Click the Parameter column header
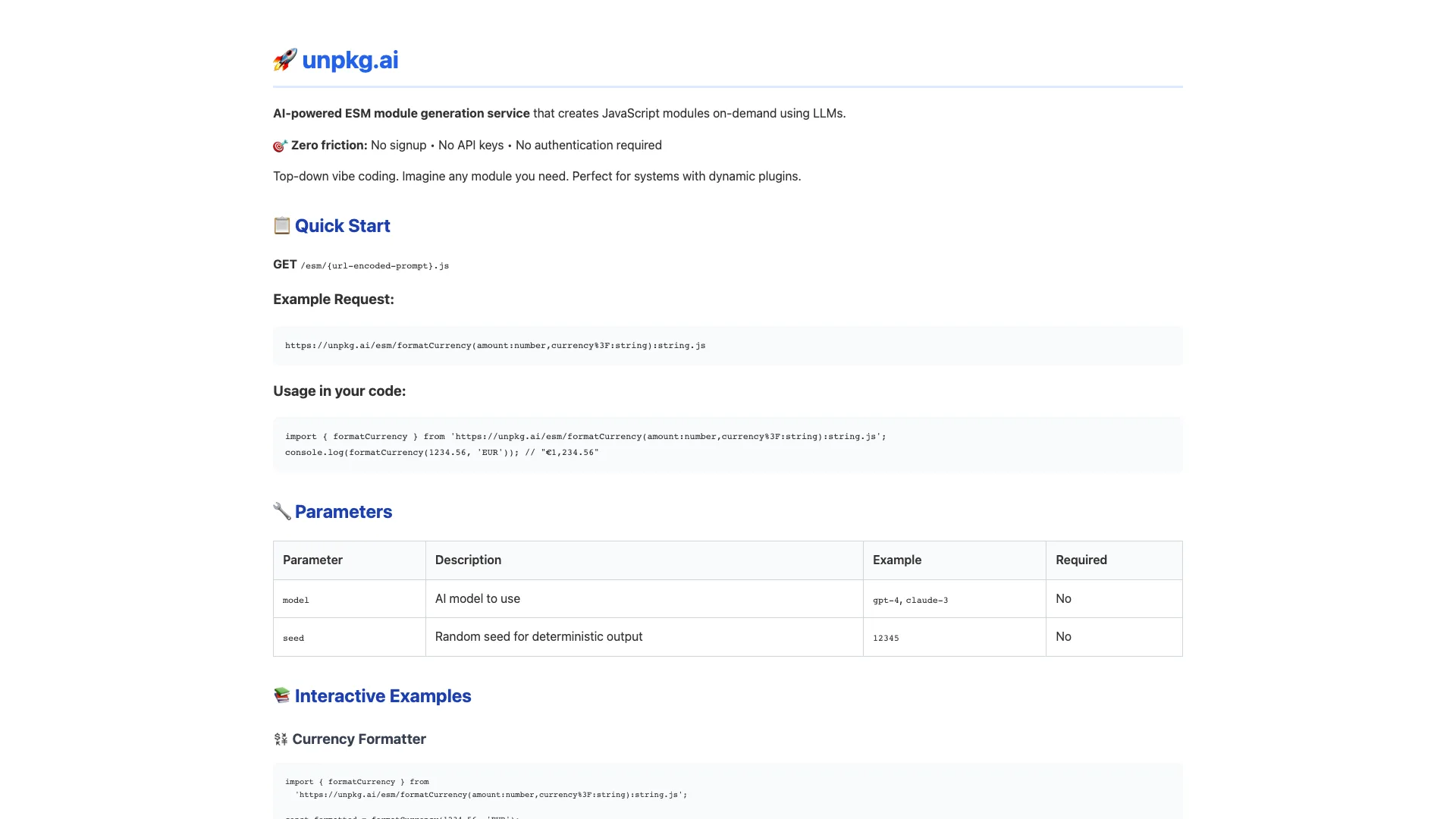Image resolution: width=1456 pixels, height=819 pixels. [350, 560]
